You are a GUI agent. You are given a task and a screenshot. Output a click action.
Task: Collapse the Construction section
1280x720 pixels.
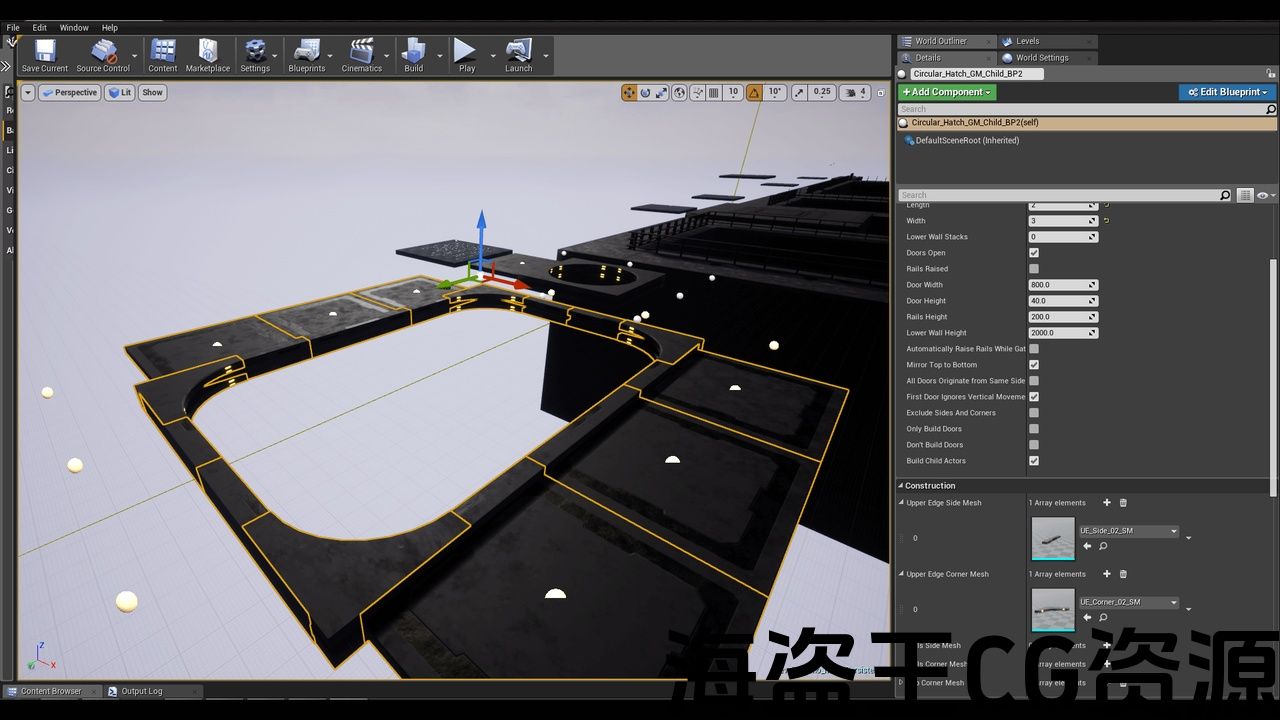click(x=901, y=486)
